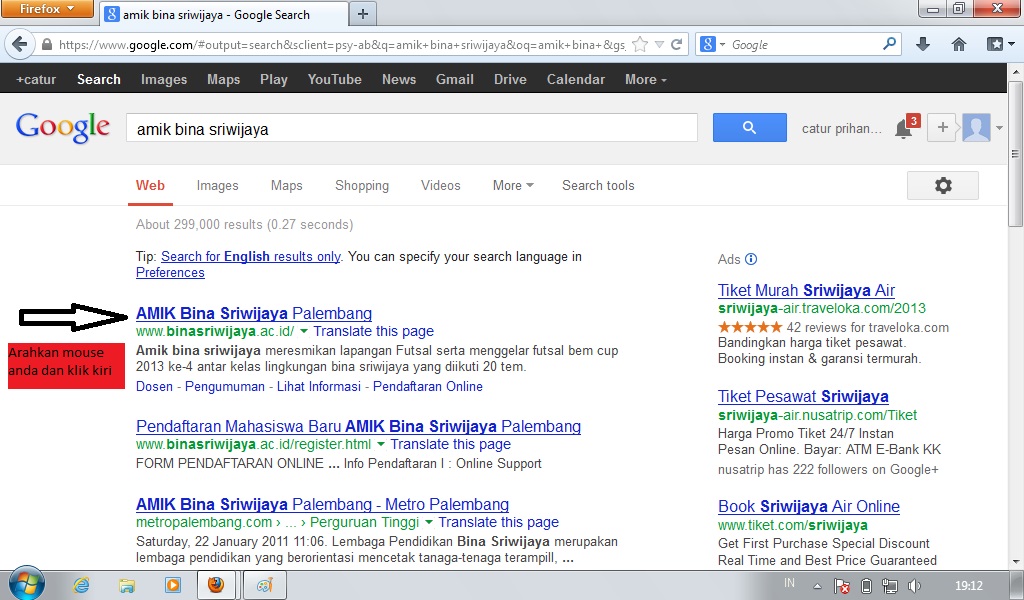Open Search tools
This screenshot has width=1024, height=600.
pyautogui.click(x=598, y=185)
